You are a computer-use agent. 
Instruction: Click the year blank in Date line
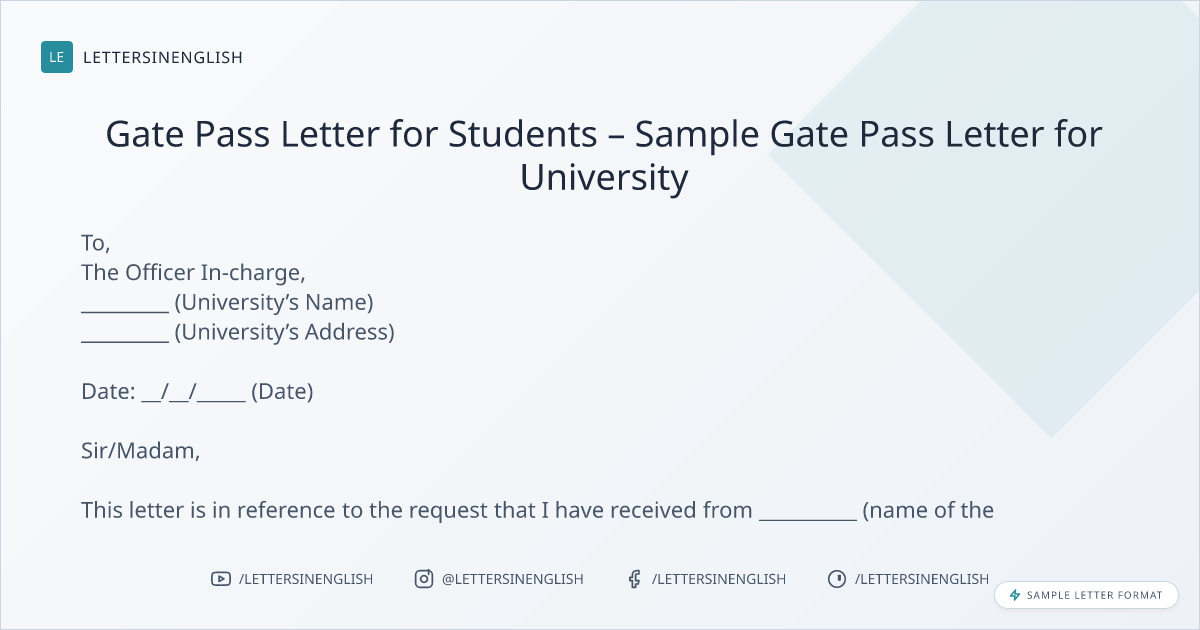click(222, 398)
